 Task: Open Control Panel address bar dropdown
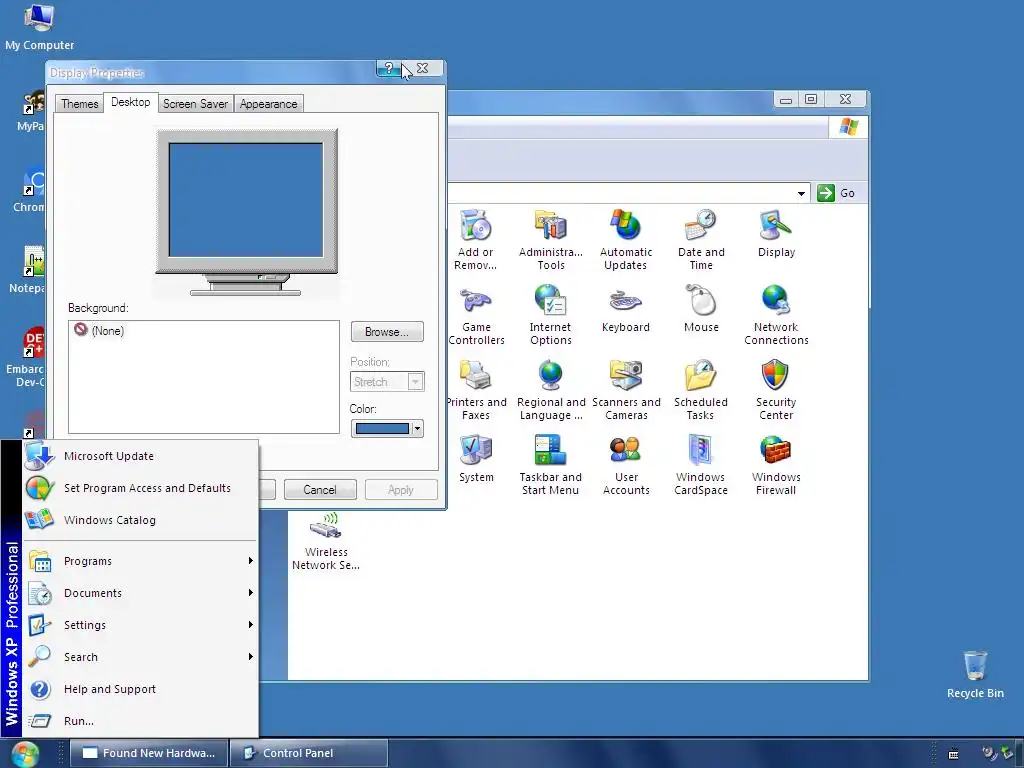coord(801,193)
